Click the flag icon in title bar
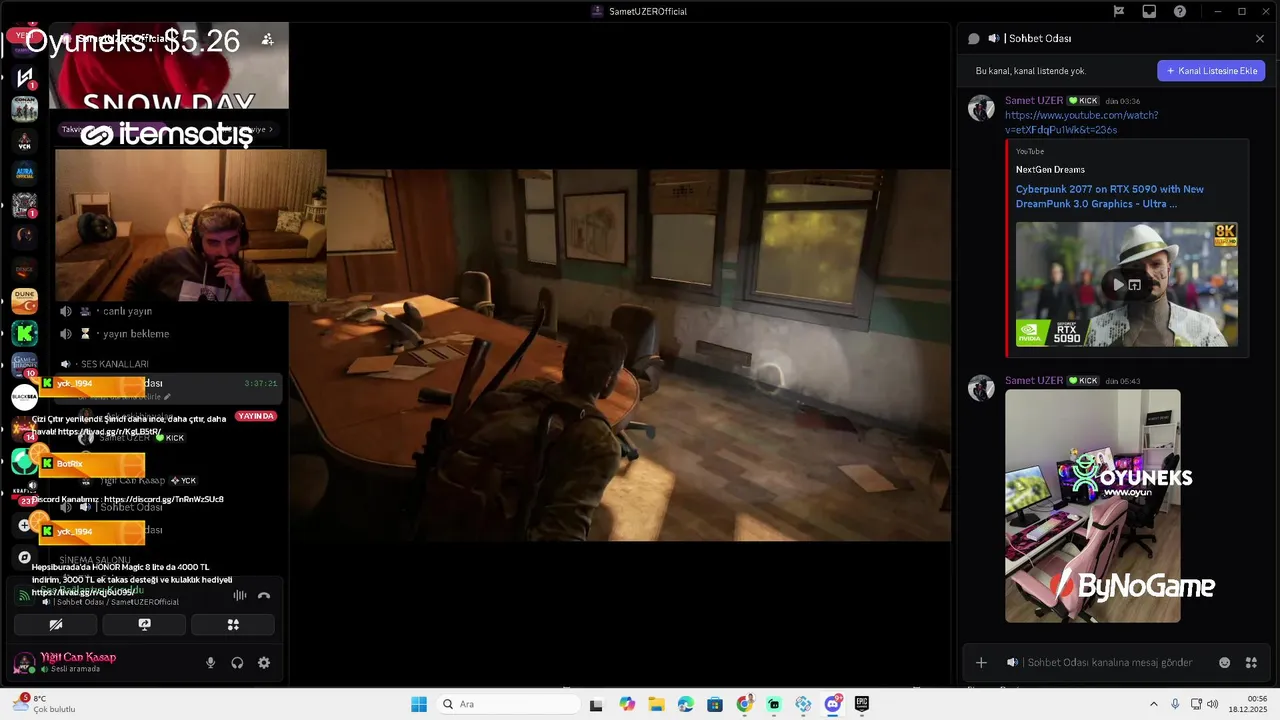 click(x=1119, y=11)
